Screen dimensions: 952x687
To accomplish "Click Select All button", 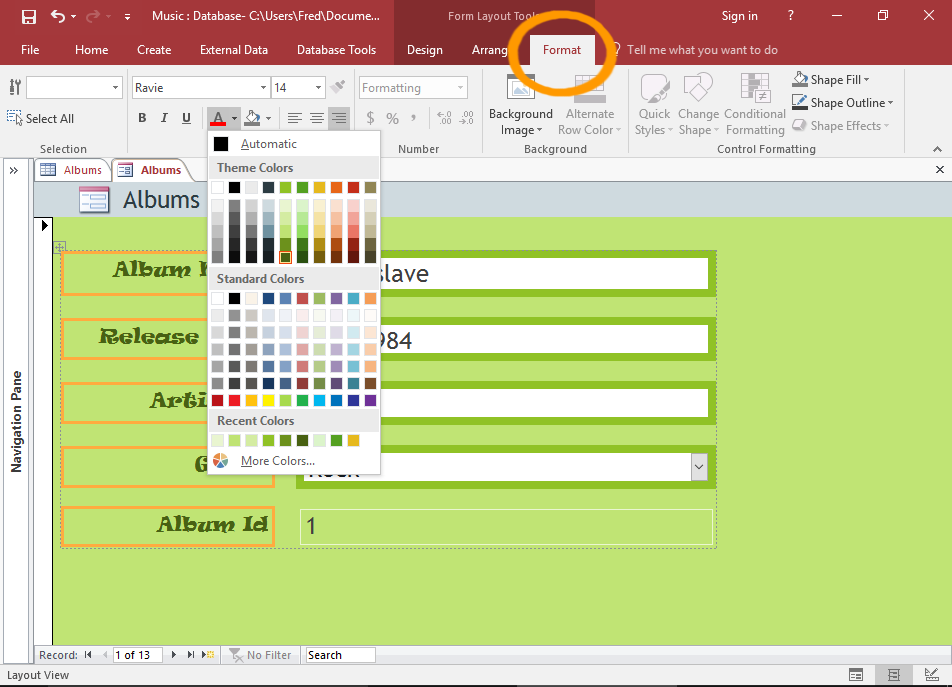I will [41, 118].
